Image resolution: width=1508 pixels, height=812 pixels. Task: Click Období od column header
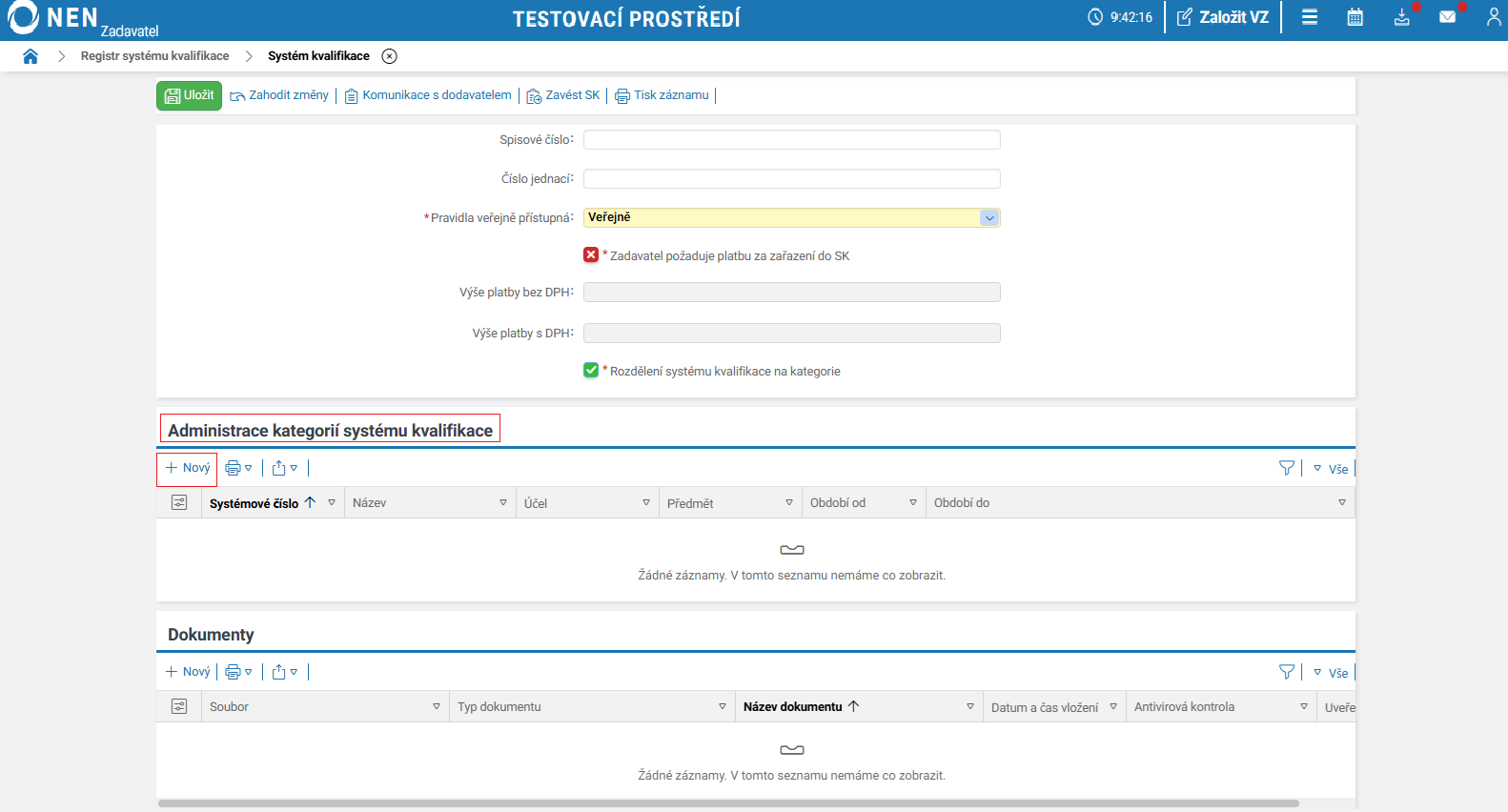pos(838,503)
